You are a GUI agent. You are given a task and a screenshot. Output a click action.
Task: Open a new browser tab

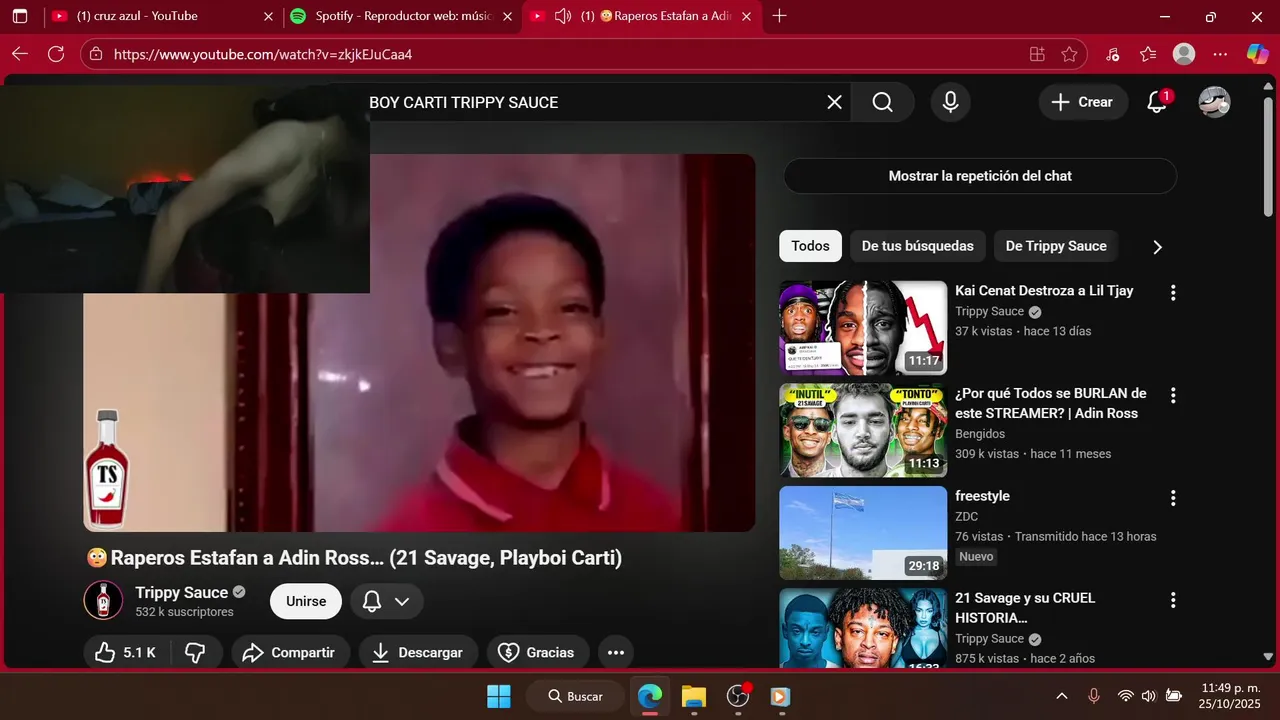click(780, 16)
